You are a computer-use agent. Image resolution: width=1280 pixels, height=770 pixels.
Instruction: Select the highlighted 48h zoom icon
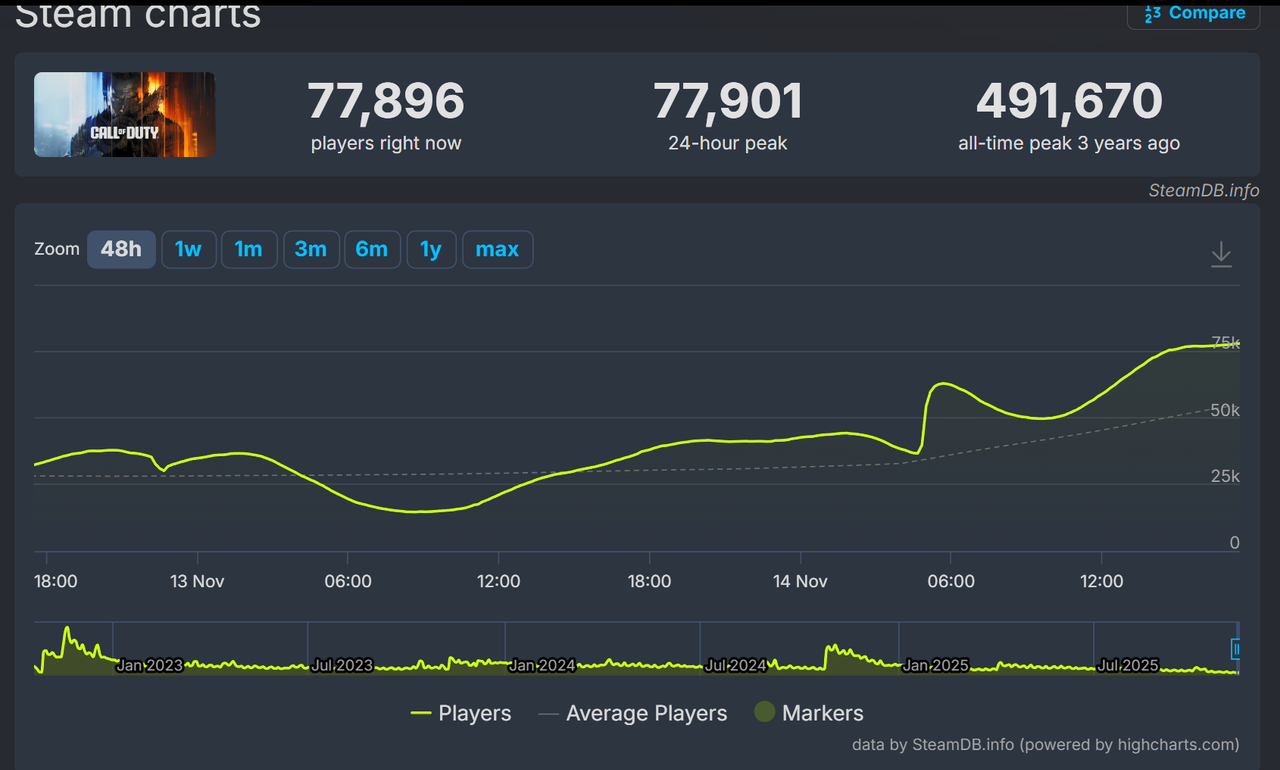(x=121, y=249)
